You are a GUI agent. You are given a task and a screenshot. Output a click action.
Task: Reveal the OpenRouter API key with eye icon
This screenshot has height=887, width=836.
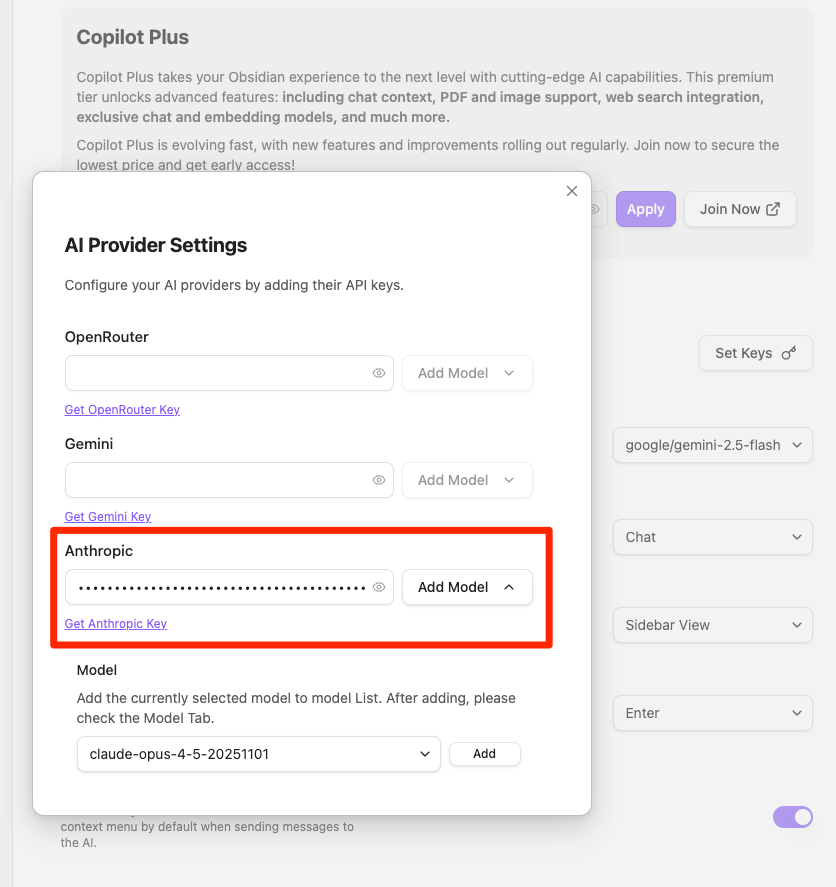379,373
